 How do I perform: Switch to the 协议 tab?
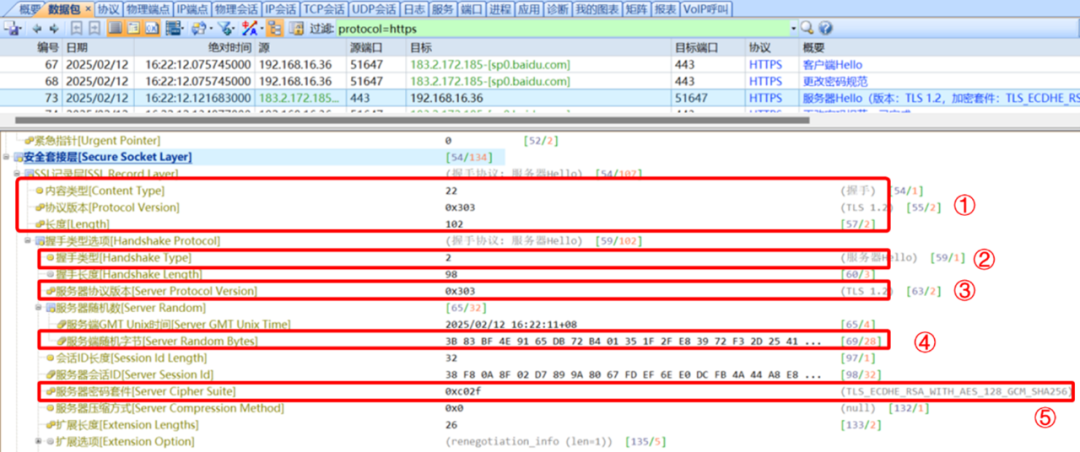(x=108, y=9)
